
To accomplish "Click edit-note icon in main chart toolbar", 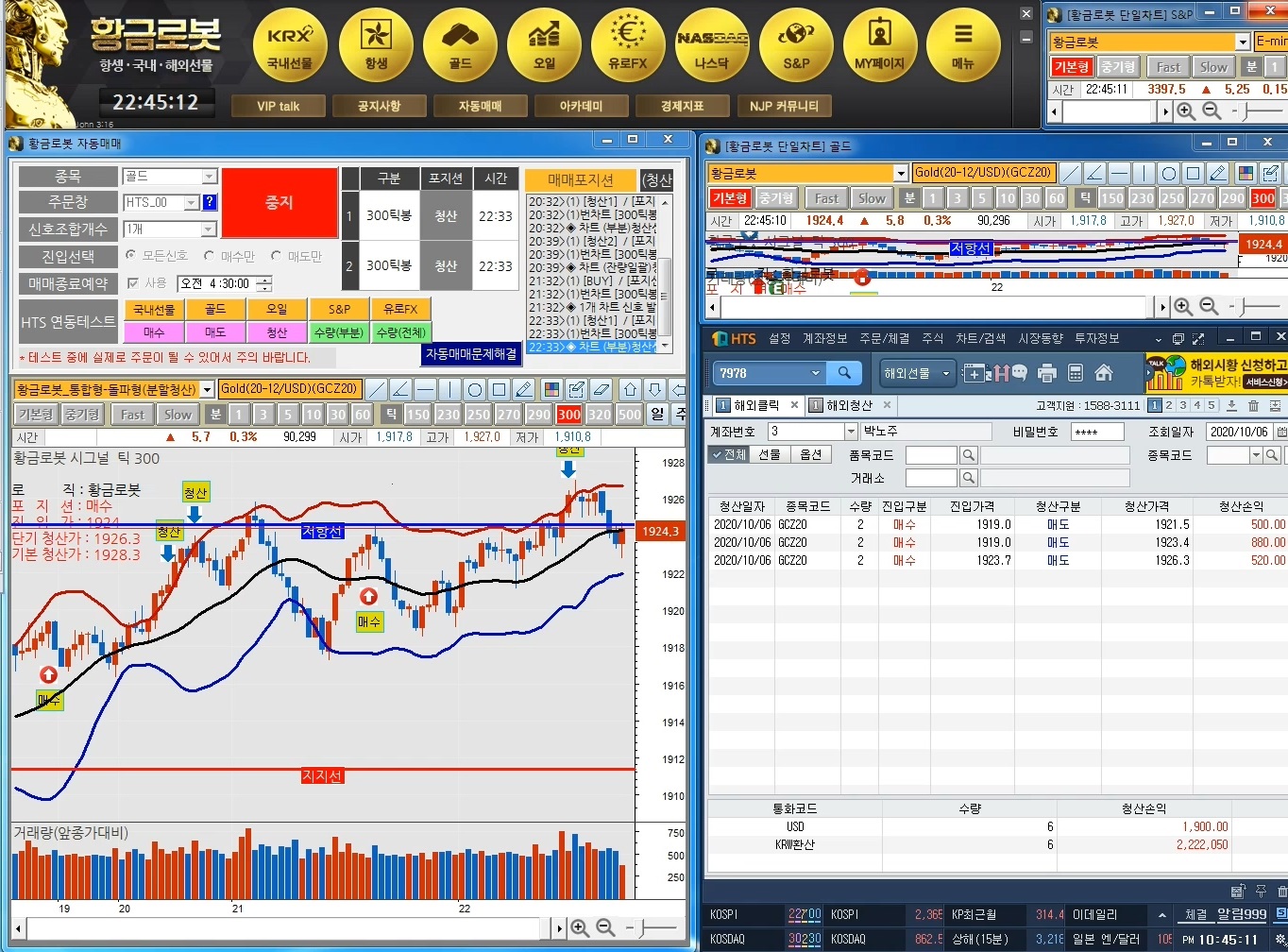I will click(x=577, y=389).
